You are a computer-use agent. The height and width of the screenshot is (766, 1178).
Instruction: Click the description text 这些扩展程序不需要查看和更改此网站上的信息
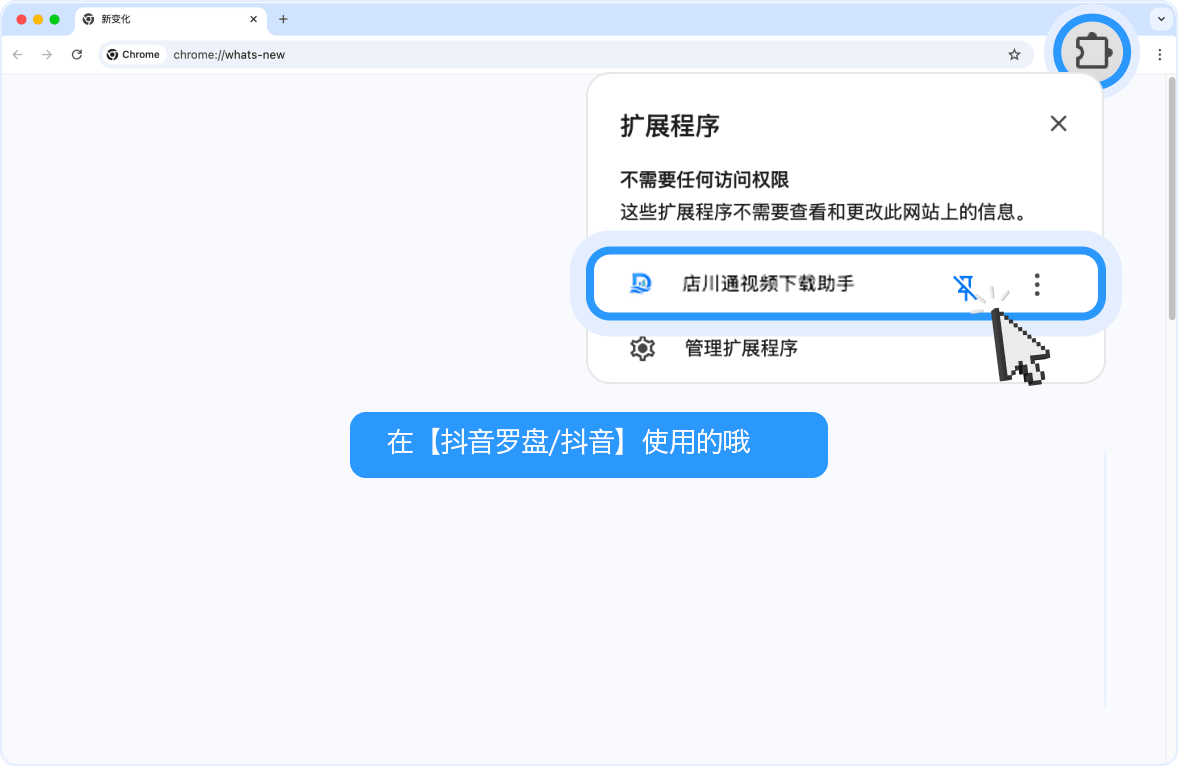pyautogui.click(x=824, y=213)
